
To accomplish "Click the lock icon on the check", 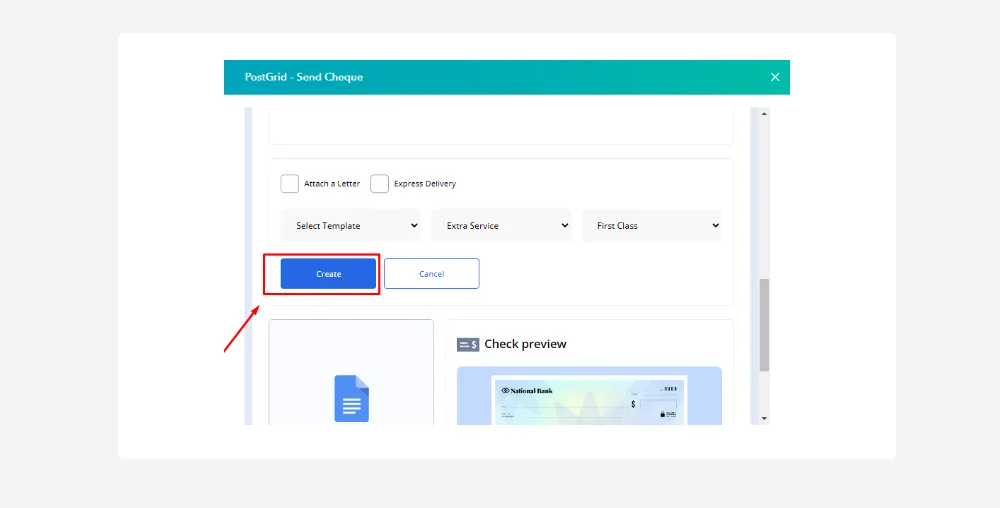I will [661, 413].
